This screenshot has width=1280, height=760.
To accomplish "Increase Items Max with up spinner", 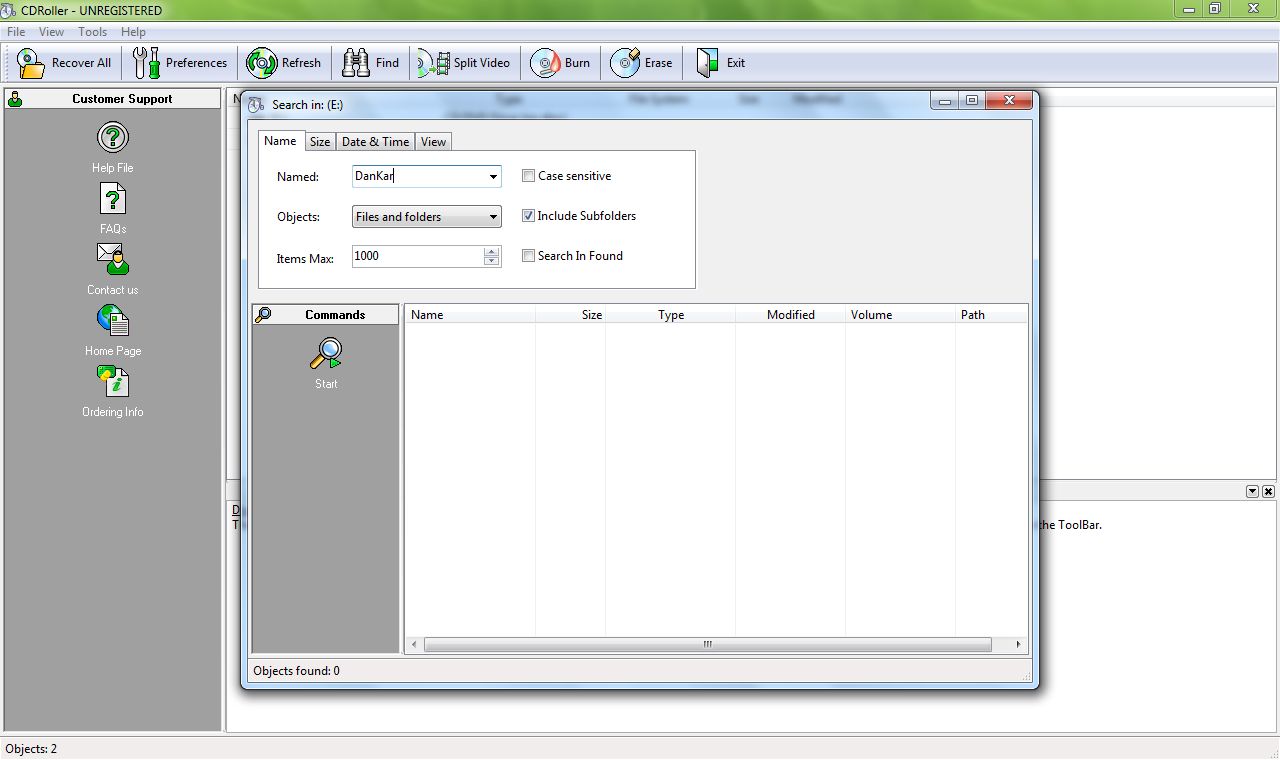I will [x=491, y=251].
